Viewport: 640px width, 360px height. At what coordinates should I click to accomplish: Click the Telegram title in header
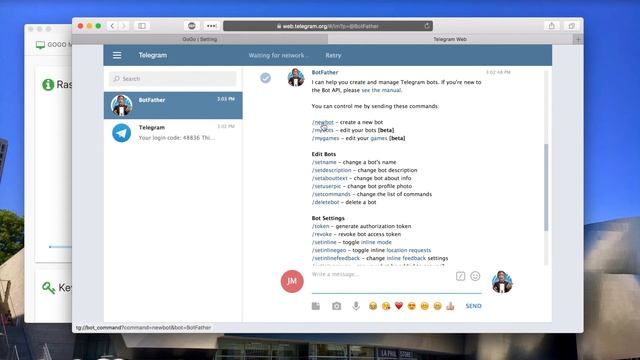153,55
